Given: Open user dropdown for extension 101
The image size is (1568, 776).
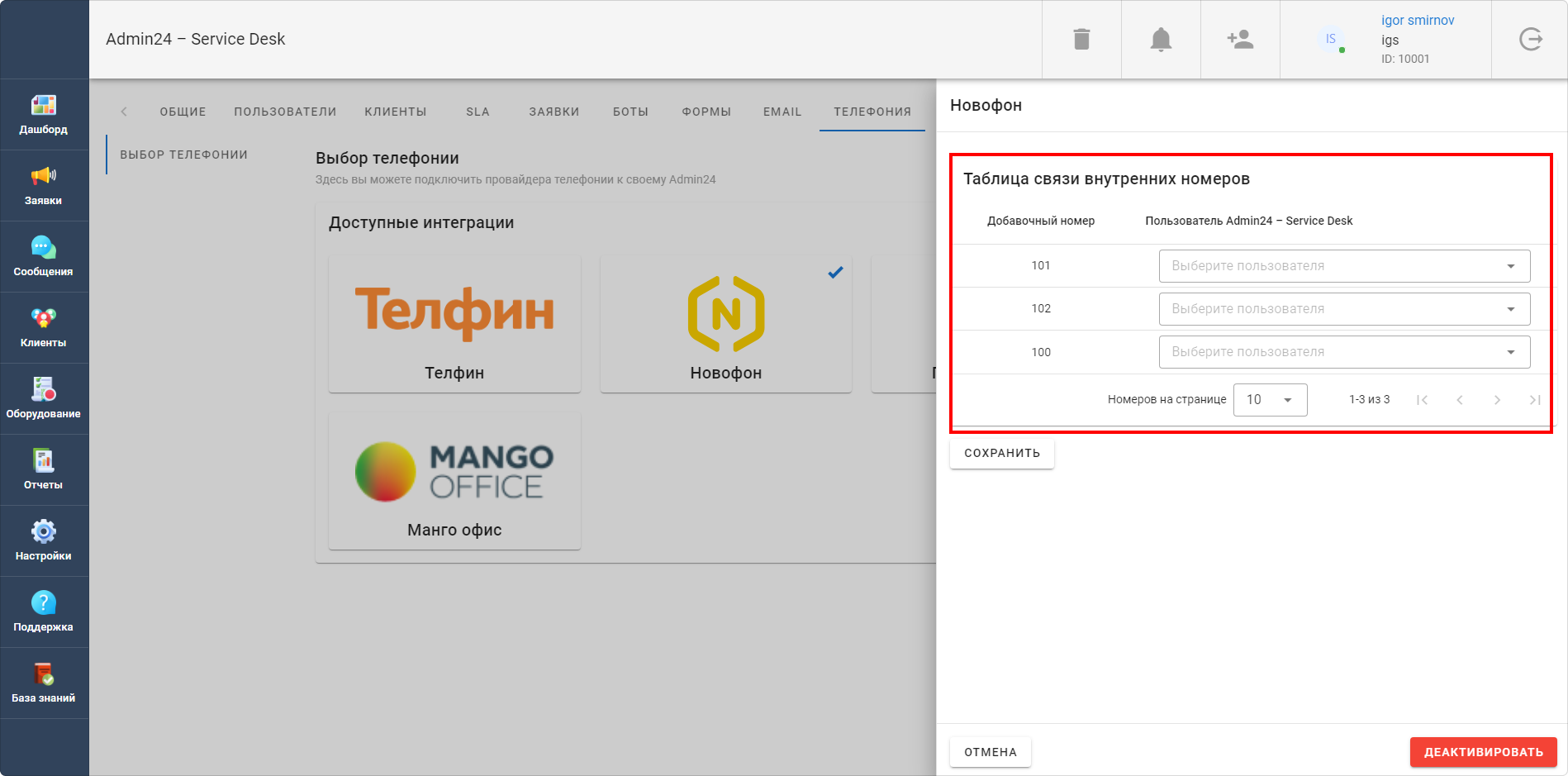Looking at the screenshot, I should (x=1344, y=266).
